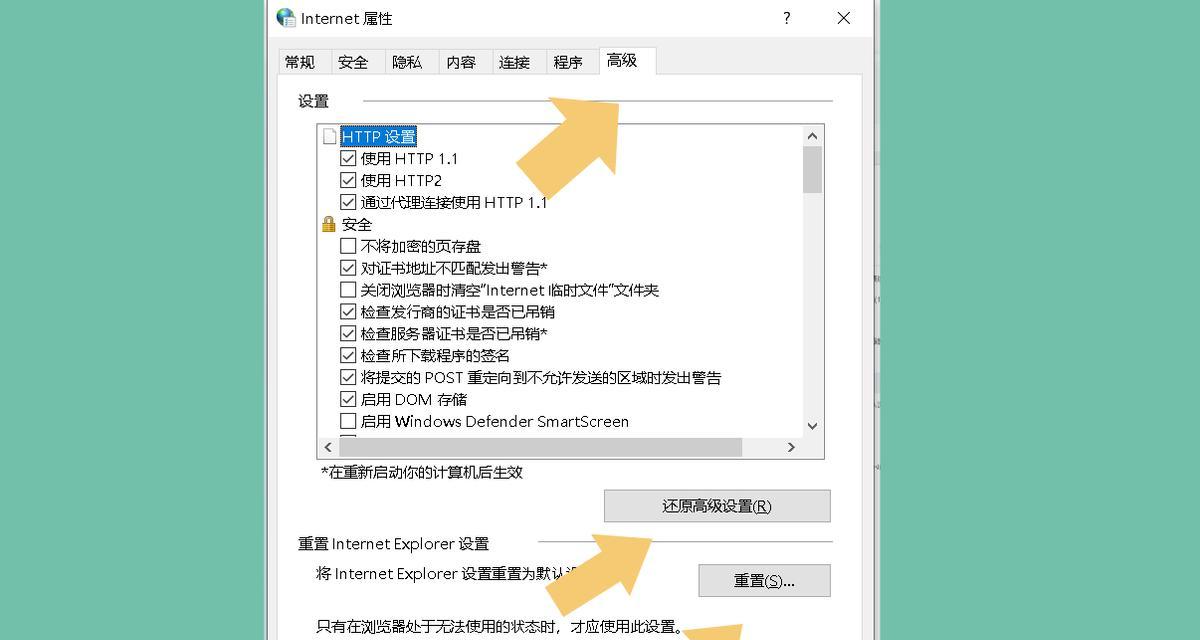The width and height of the screenshot is (1200, 640).
Task: Select the HTTP 设置 page icon
Action: click(329, 136)
